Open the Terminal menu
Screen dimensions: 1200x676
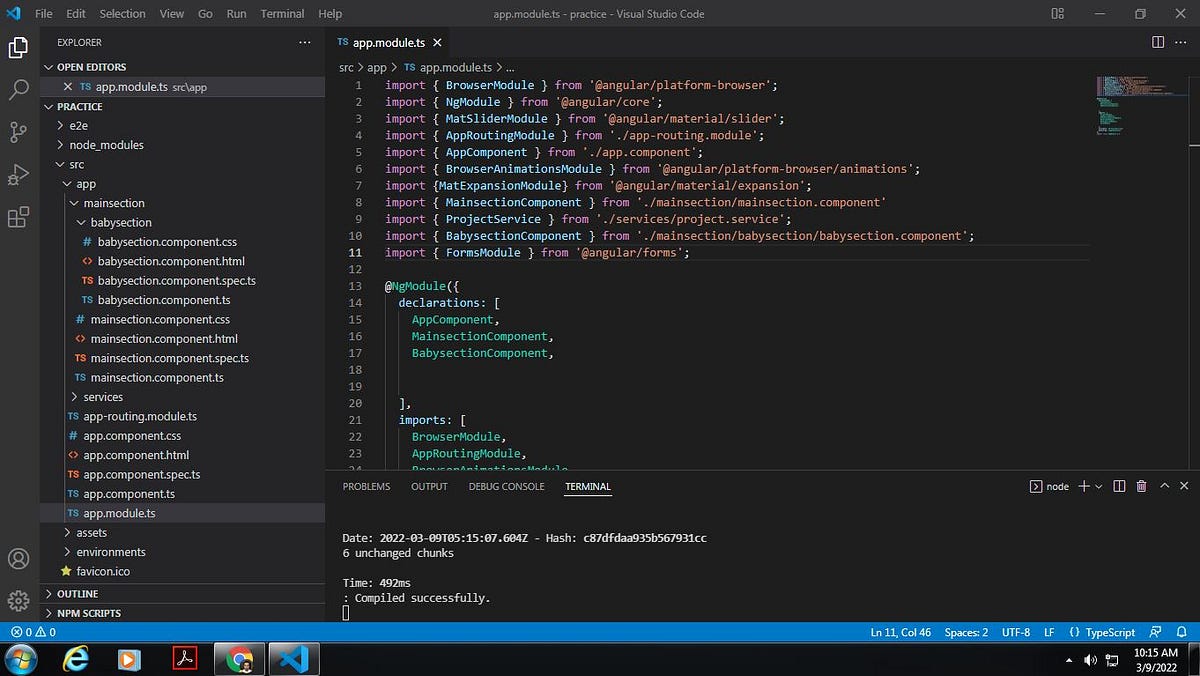(x=282, y=14)
